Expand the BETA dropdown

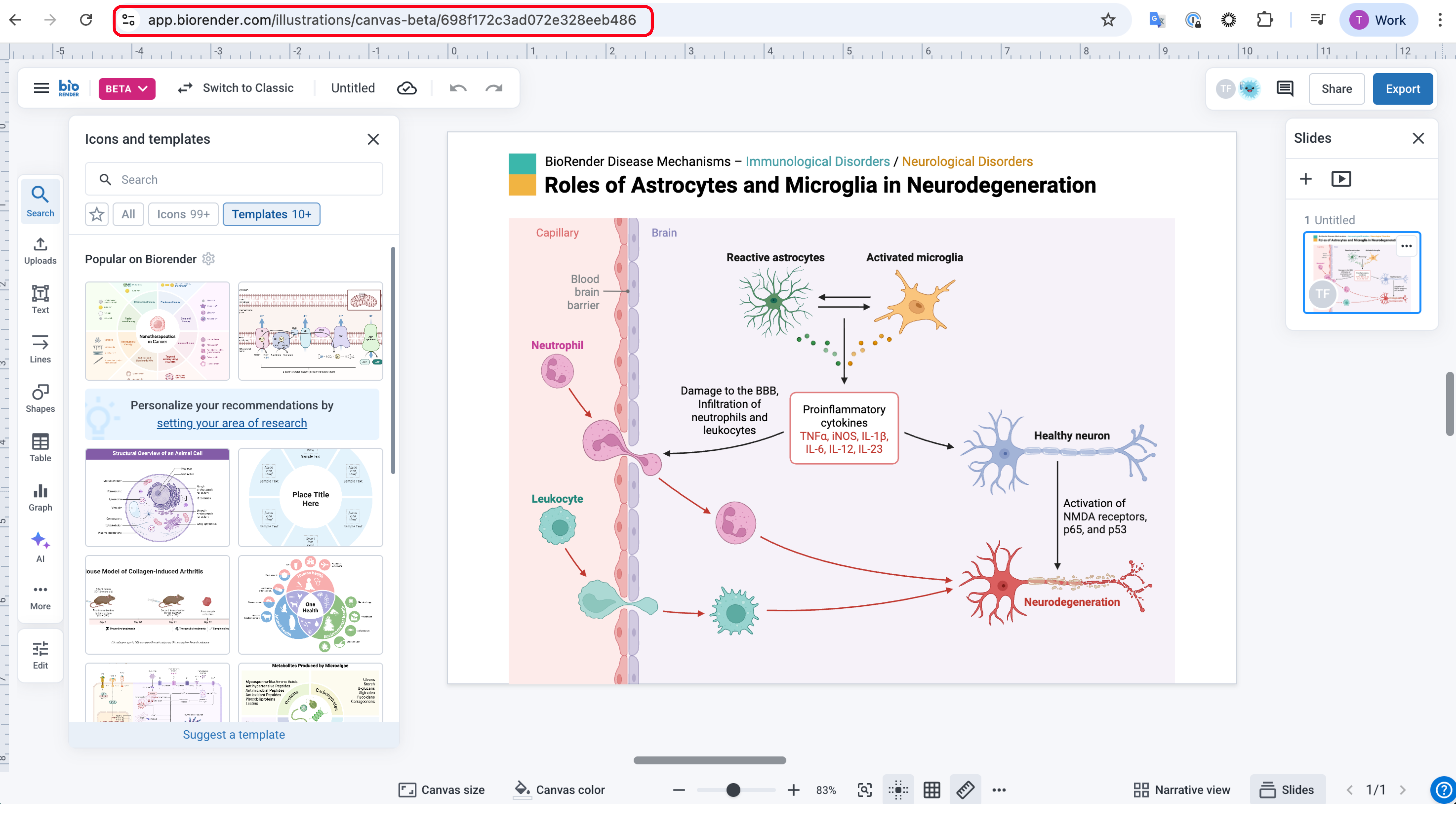click(x=127, y=89)
